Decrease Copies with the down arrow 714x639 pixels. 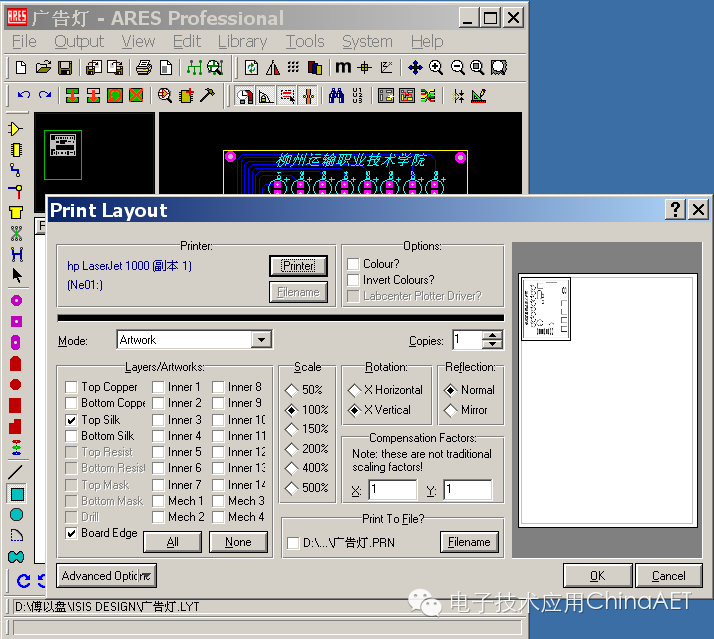pyautogui.click(x=492, y=344)
